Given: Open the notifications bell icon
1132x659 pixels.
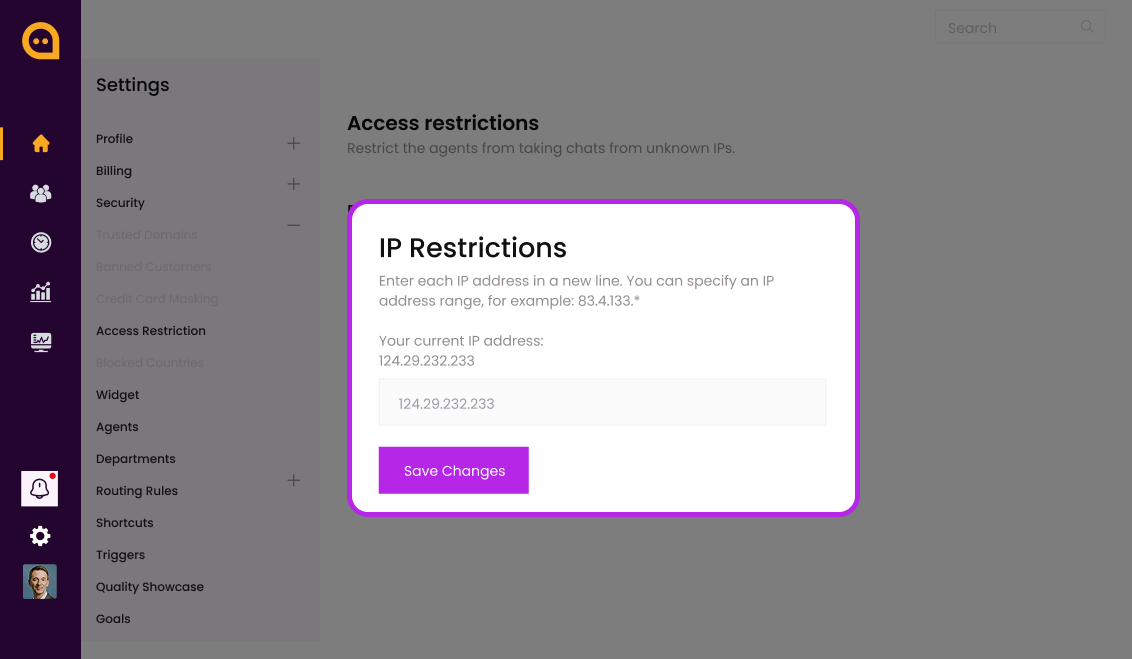Looking at the screenshot, I should click(x=40, y=489).
